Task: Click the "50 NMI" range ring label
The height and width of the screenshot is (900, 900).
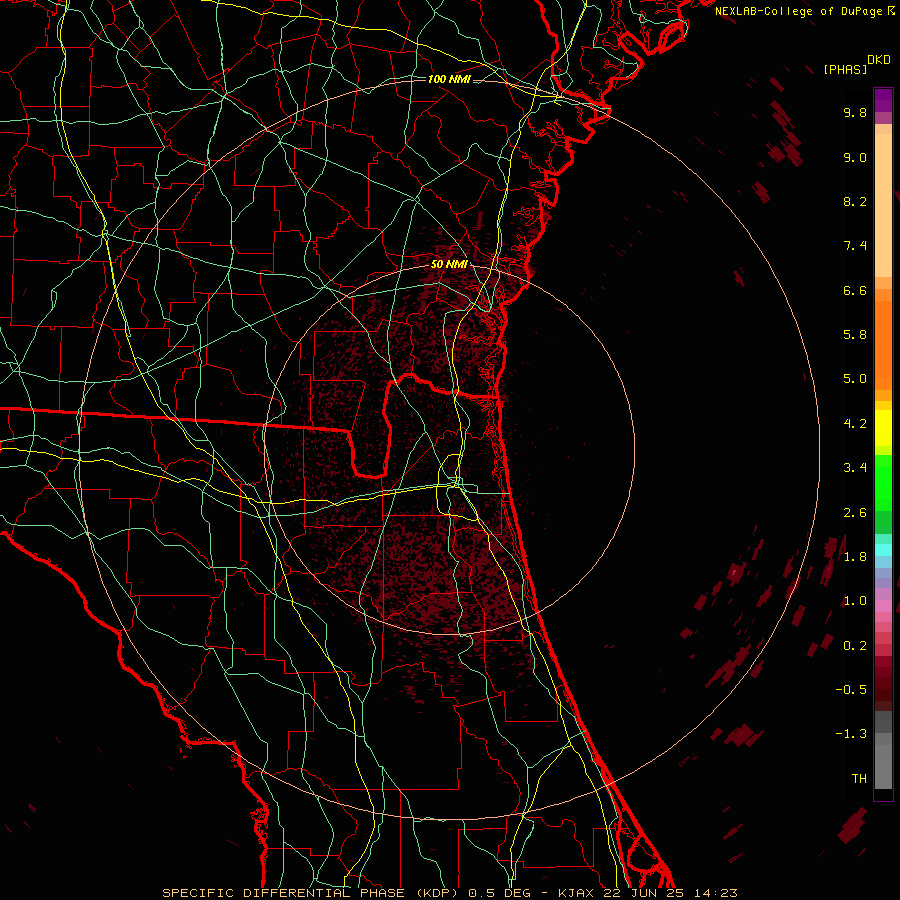Action: click(449, 264)
